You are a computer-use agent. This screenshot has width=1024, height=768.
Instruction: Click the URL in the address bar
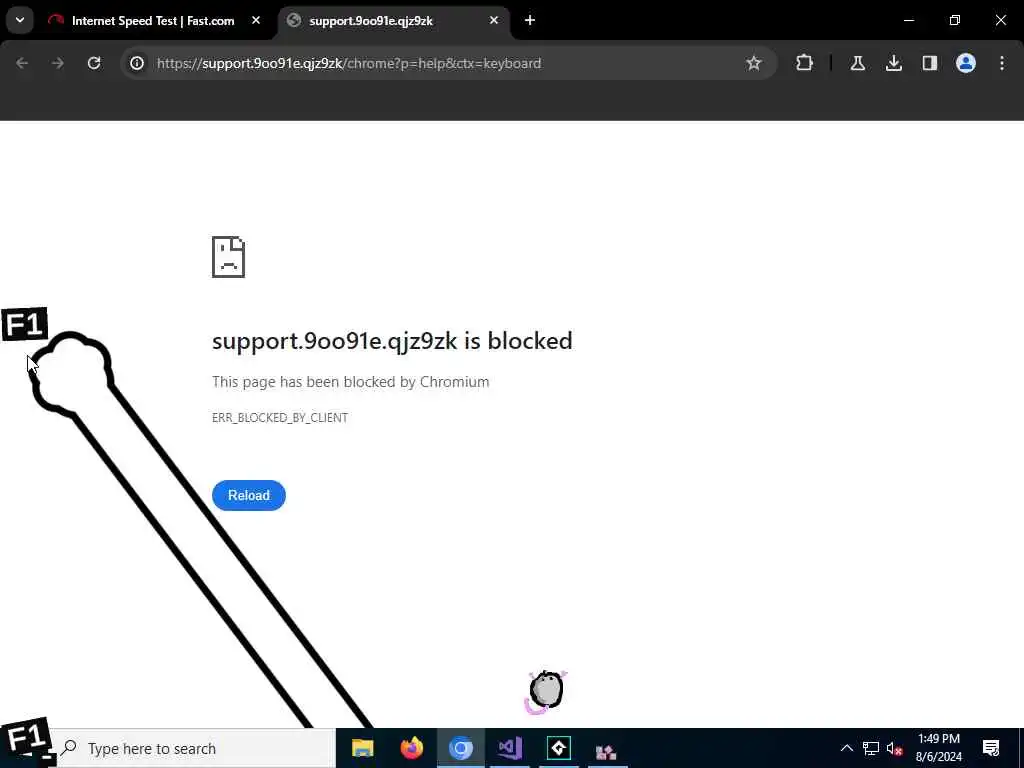349,63
